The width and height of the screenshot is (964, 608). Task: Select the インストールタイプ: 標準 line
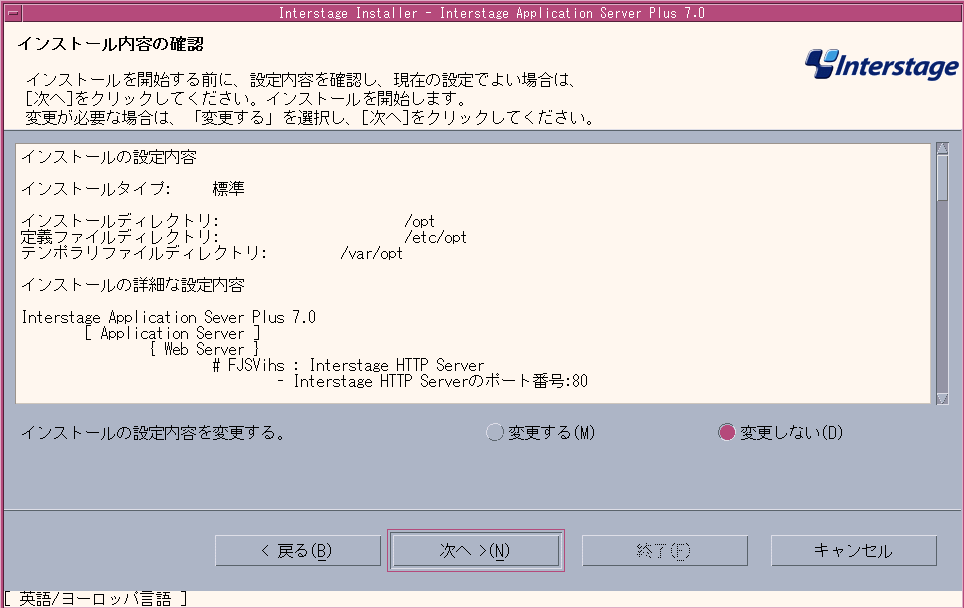click(x=133, y=189)
